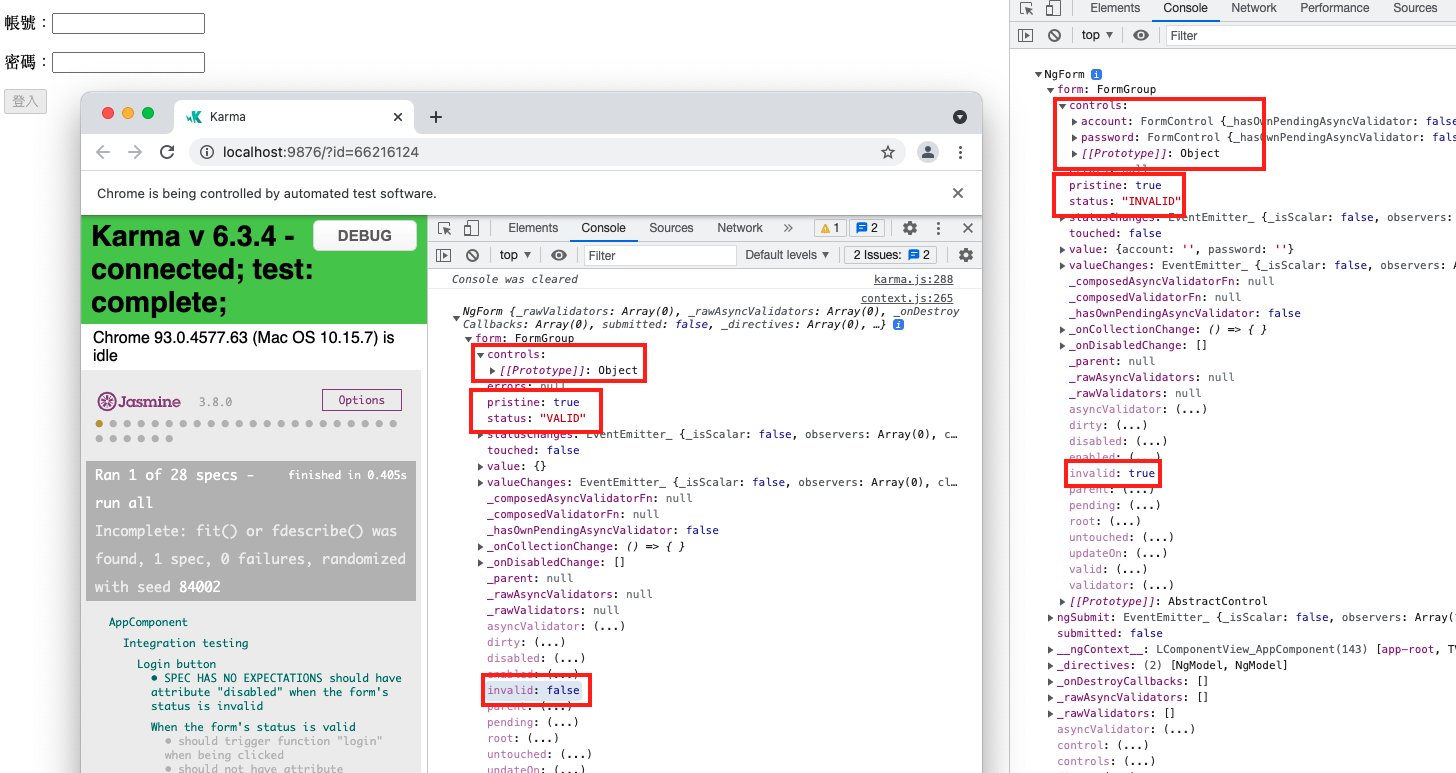Clear console in right DevTools panel

pyautogui.click(x=1054, y=35)
